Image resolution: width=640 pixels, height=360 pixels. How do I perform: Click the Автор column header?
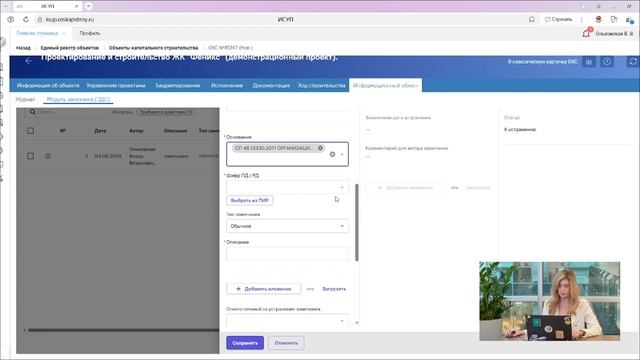pyautogui.click(x=136, y=131)
